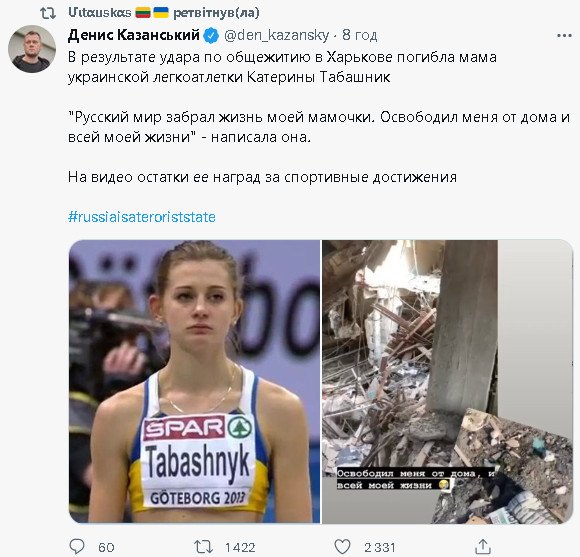Click the 2 331 likes count
Screen dimensions: 580x557
[380, 547]
